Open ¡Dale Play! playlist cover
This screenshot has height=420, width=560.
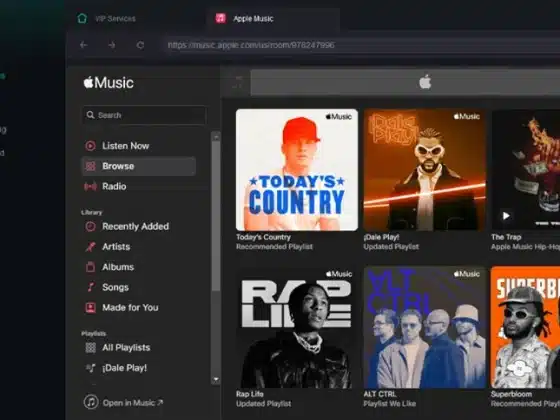[x=425, y=170]
